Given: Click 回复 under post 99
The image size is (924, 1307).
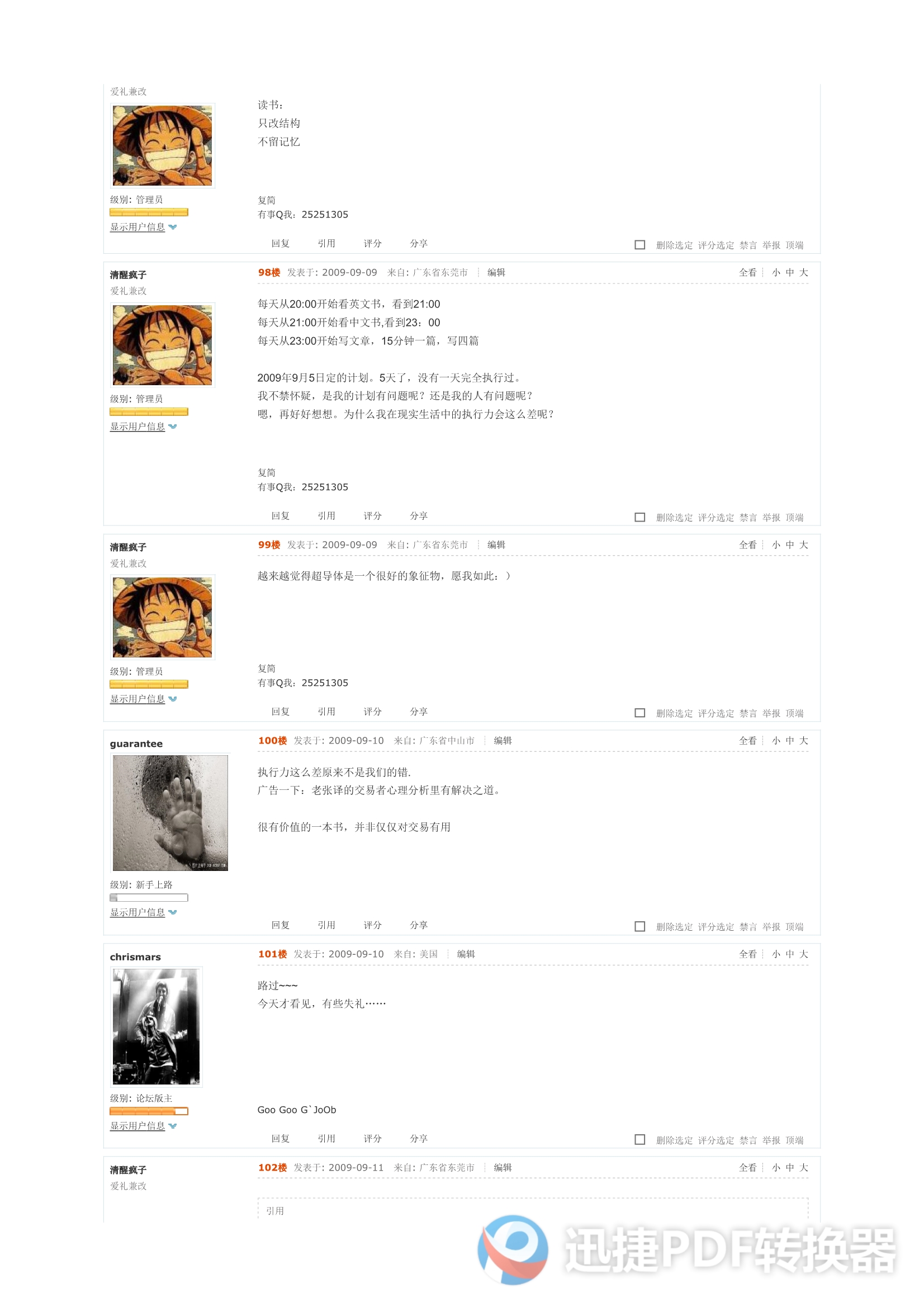Looking at the screenshot, I should coord(280,711).
